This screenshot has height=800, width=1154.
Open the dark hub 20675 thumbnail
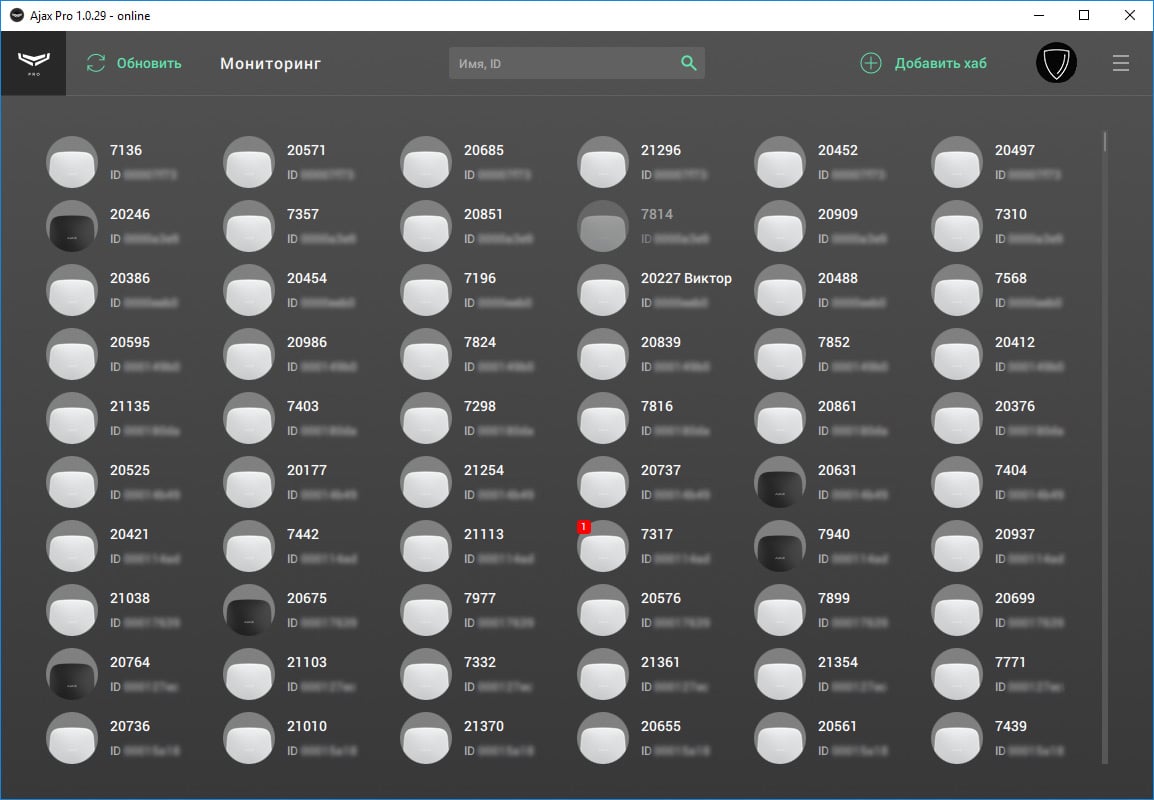(248, 610)
